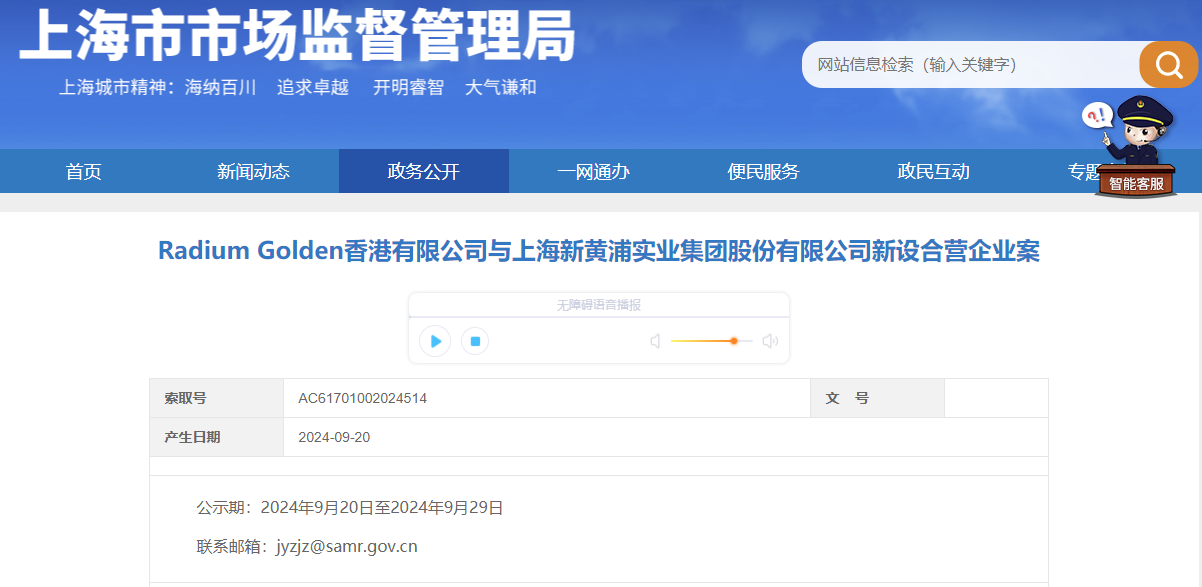Screen dimensions: 1202x587
Task: Click the low-volume speaker icon
Action: [655, 341]
